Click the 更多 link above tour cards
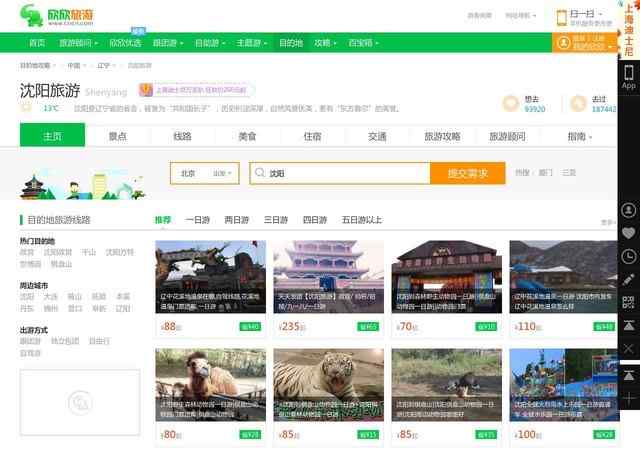This screenshot has height=450, width=640. (x=608, y=222)
